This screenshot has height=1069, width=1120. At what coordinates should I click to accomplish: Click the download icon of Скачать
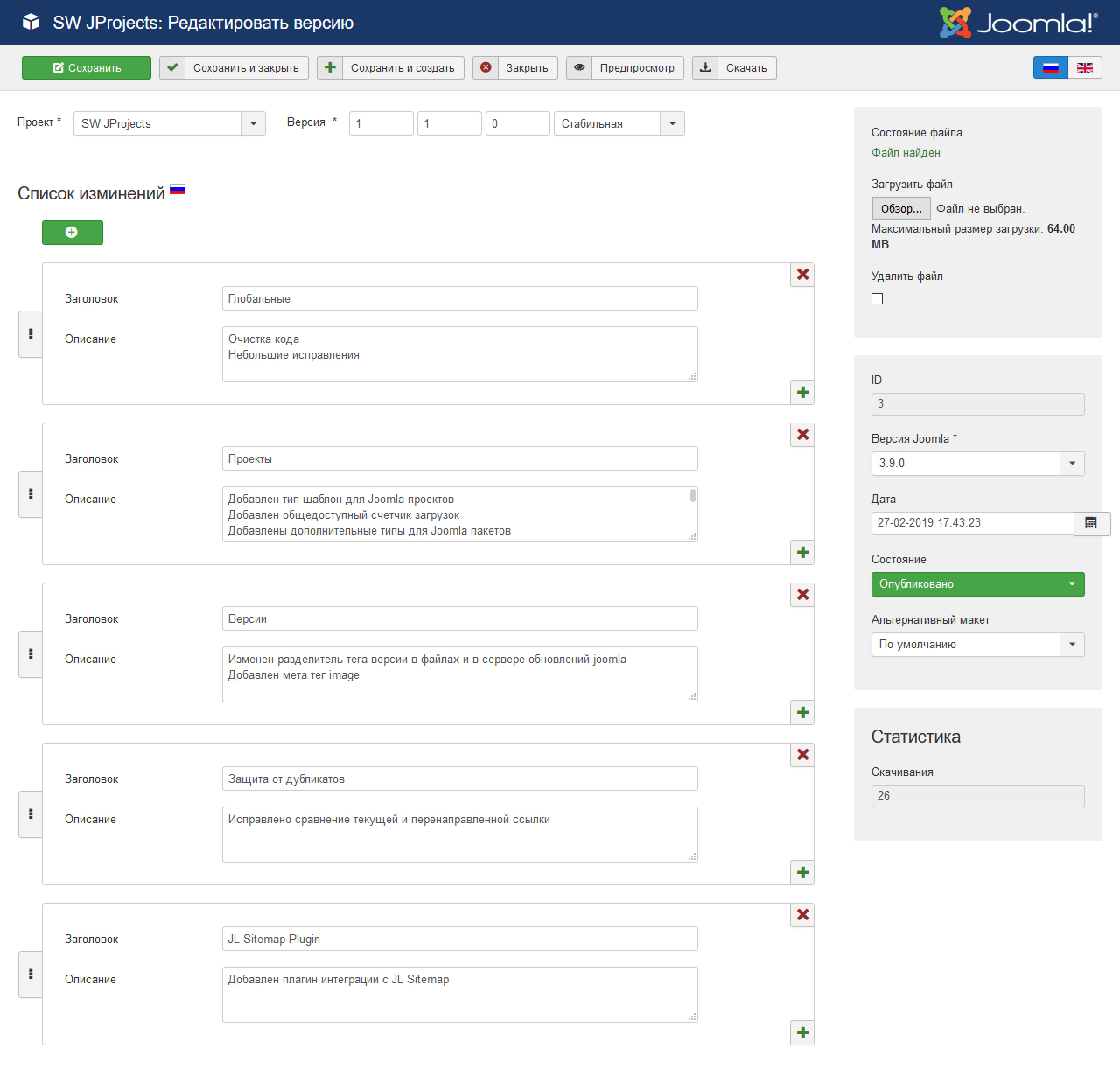point(705,67)
